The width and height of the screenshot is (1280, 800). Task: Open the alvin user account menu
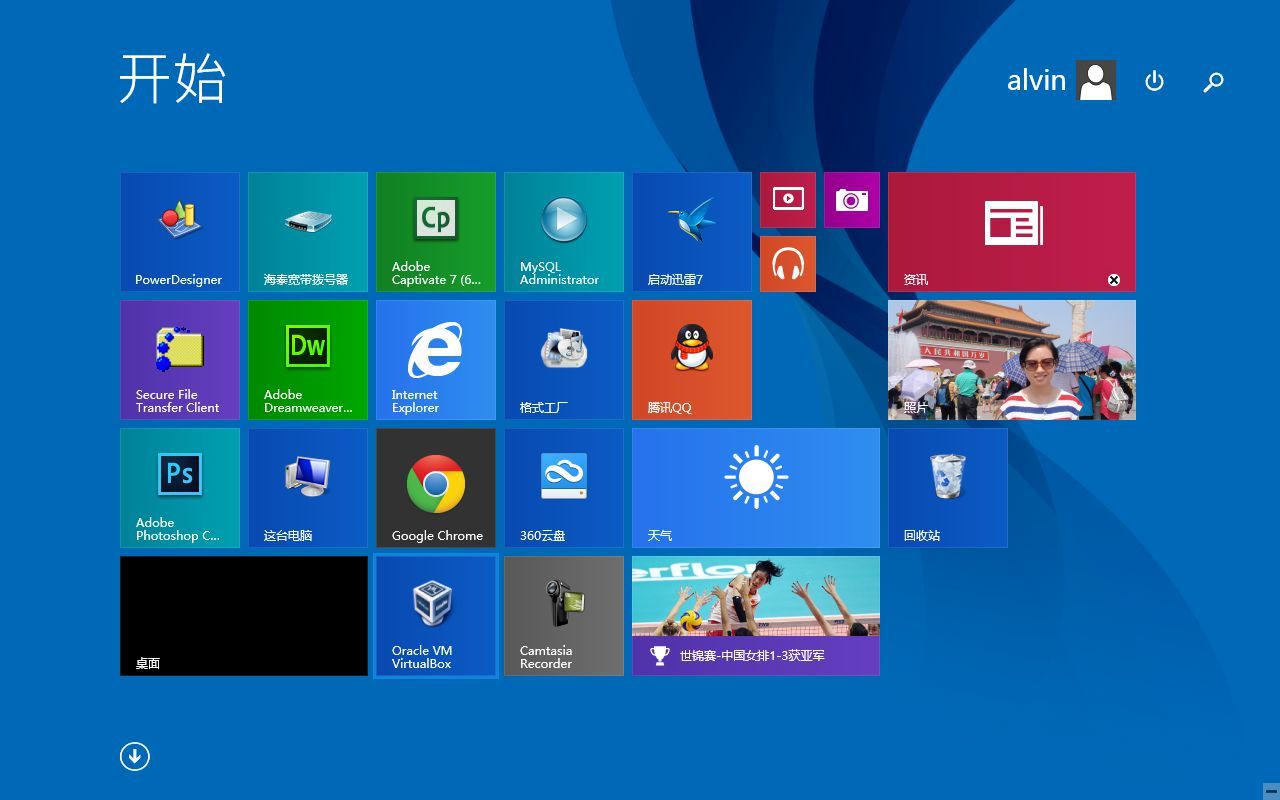(1061, 80)
